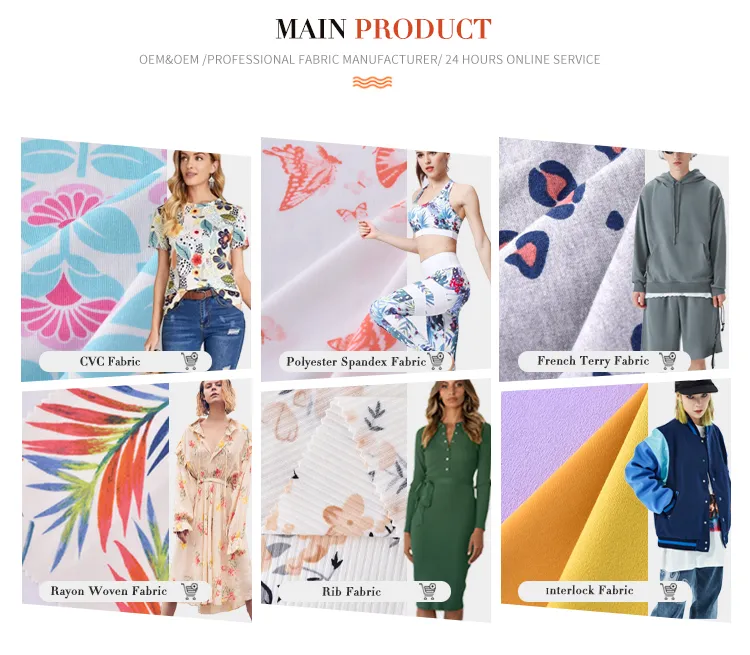Click the cart icon on Rayon Woven Fabric
Screen dimensions: 750x655
190,591
